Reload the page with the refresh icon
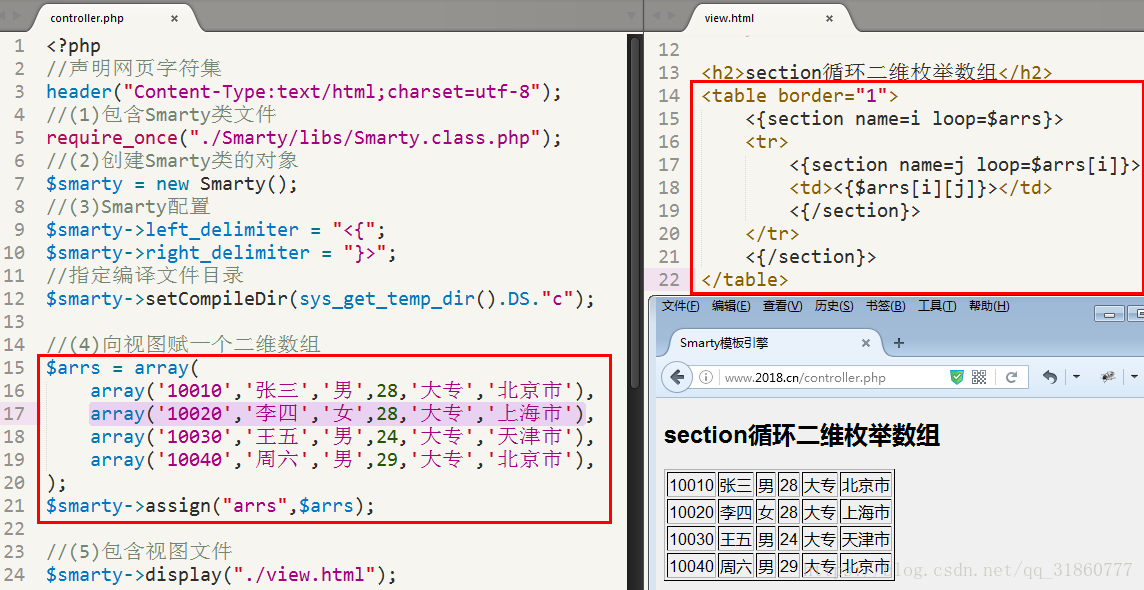The height and width of the screenshot is (590, 1144). [x=1011, y=377]
